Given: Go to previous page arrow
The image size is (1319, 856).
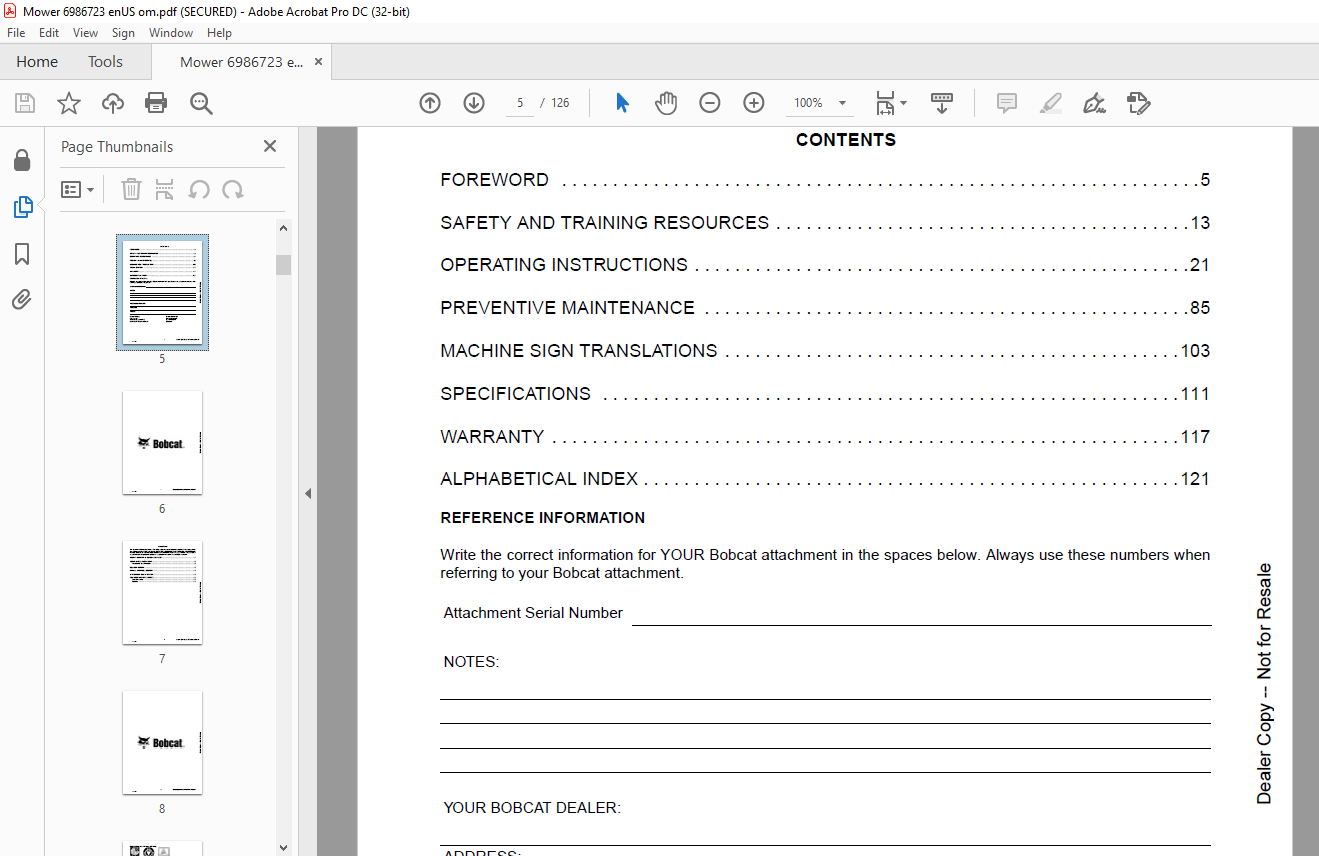Looking at the screenshot, I should 430,103.
